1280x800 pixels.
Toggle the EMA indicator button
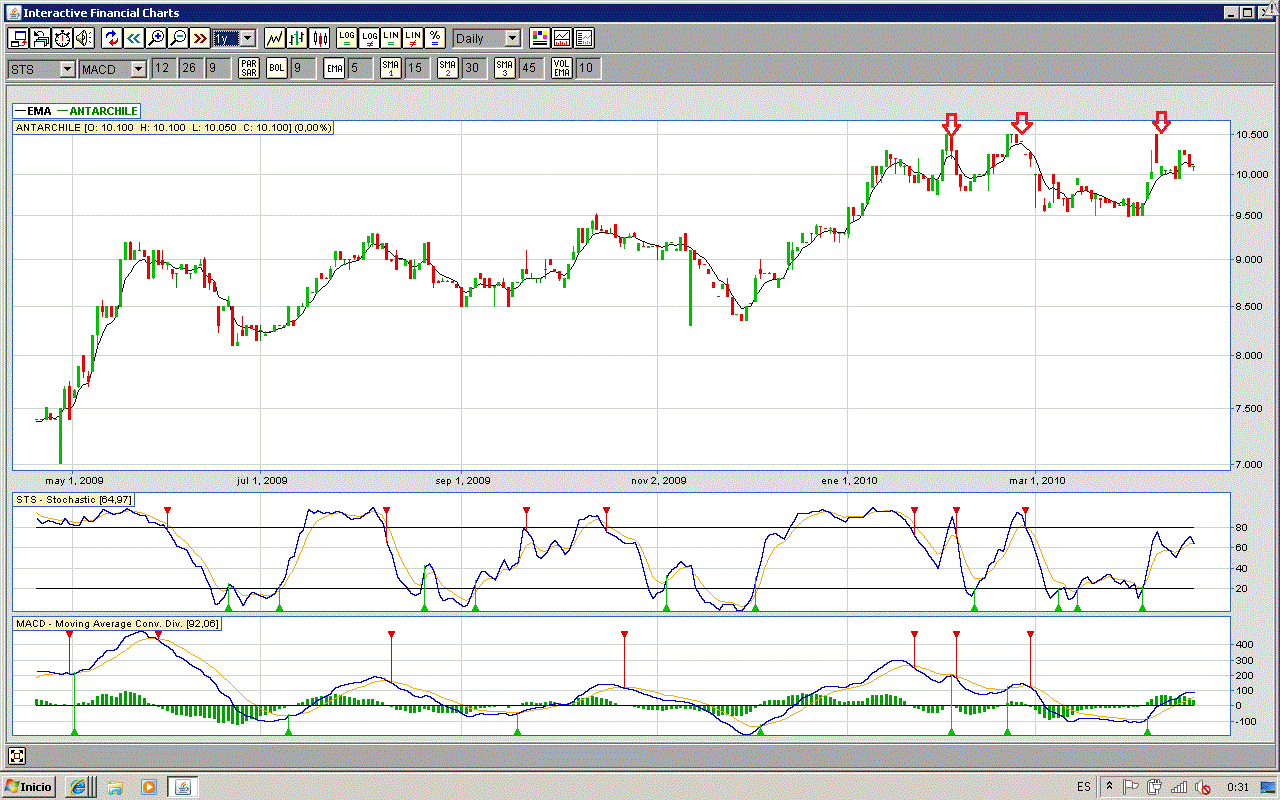coord(335,69)
